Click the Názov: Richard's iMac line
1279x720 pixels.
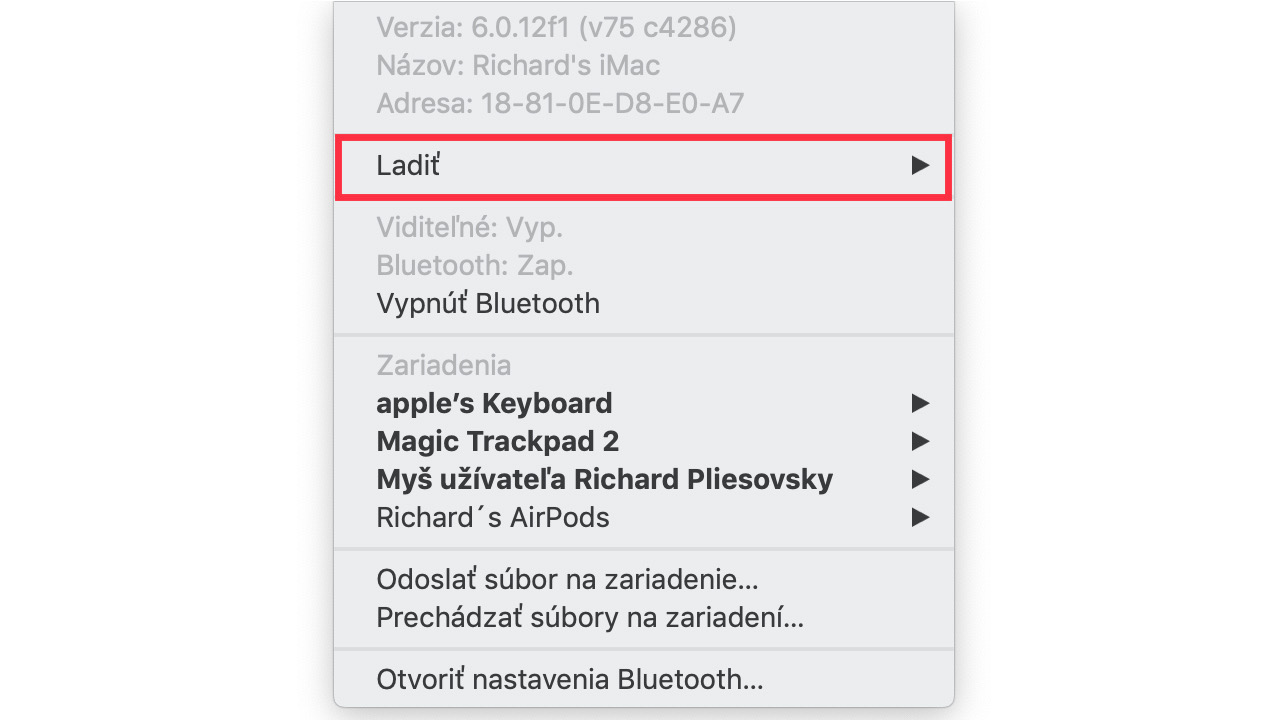518,66
